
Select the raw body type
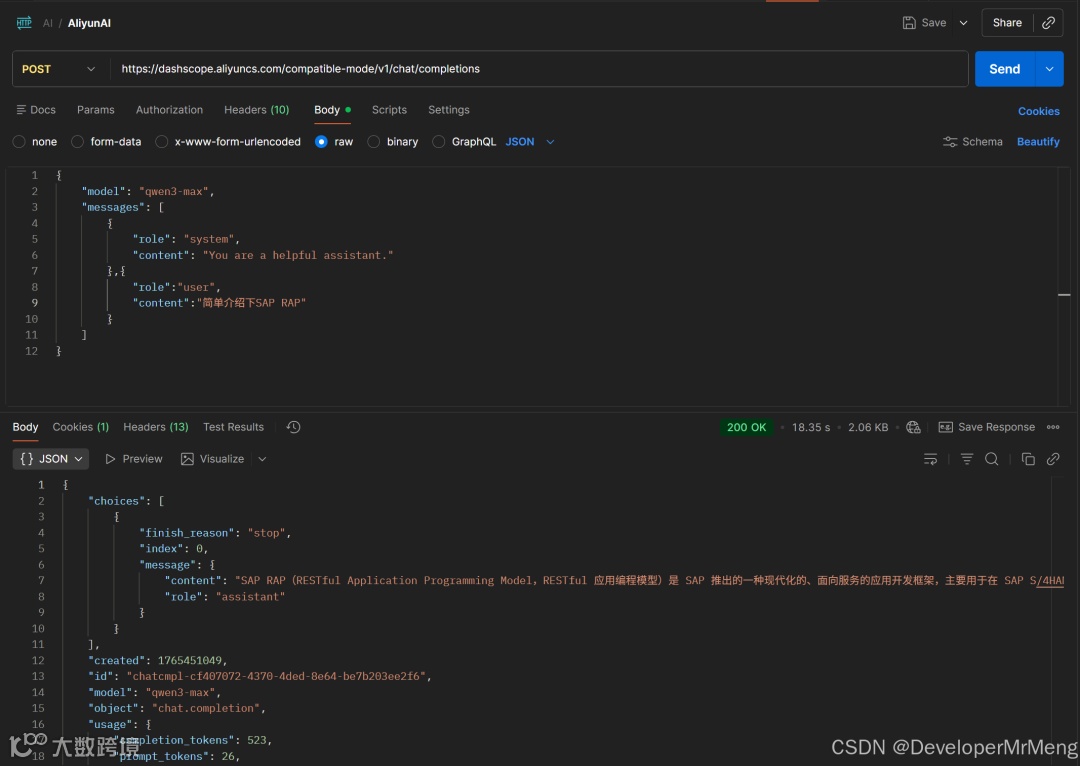point(321,142)
